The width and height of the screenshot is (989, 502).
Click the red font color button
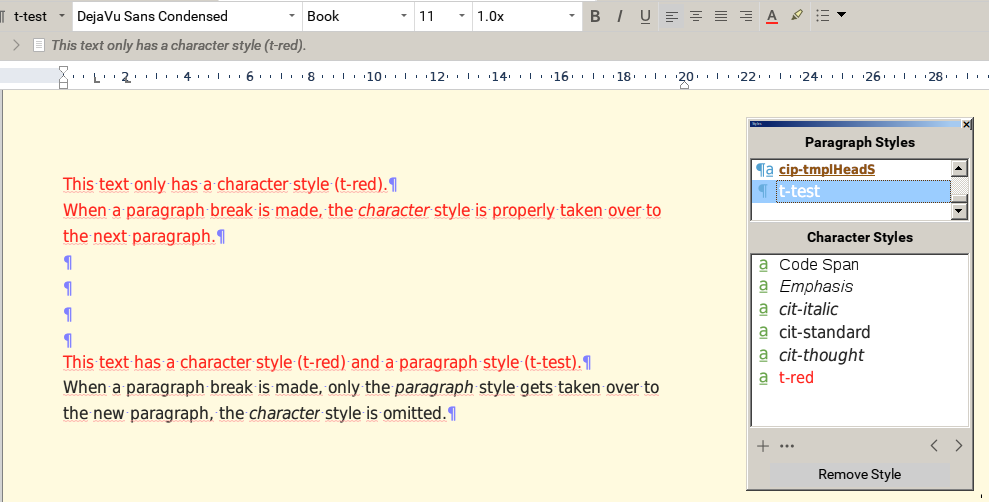pos(771,16)
